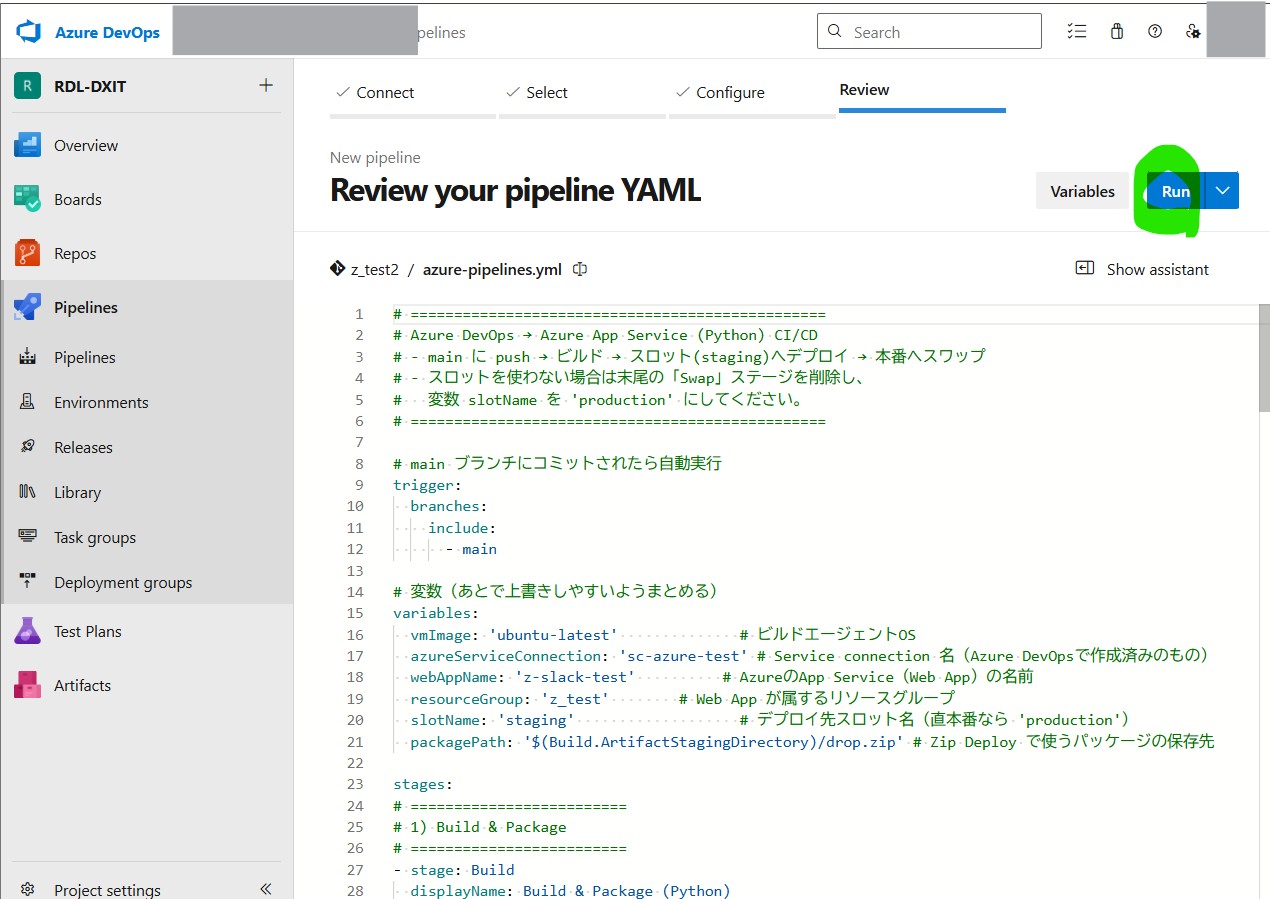
Task: Focus the Search input field
Action: click(929, 32)
